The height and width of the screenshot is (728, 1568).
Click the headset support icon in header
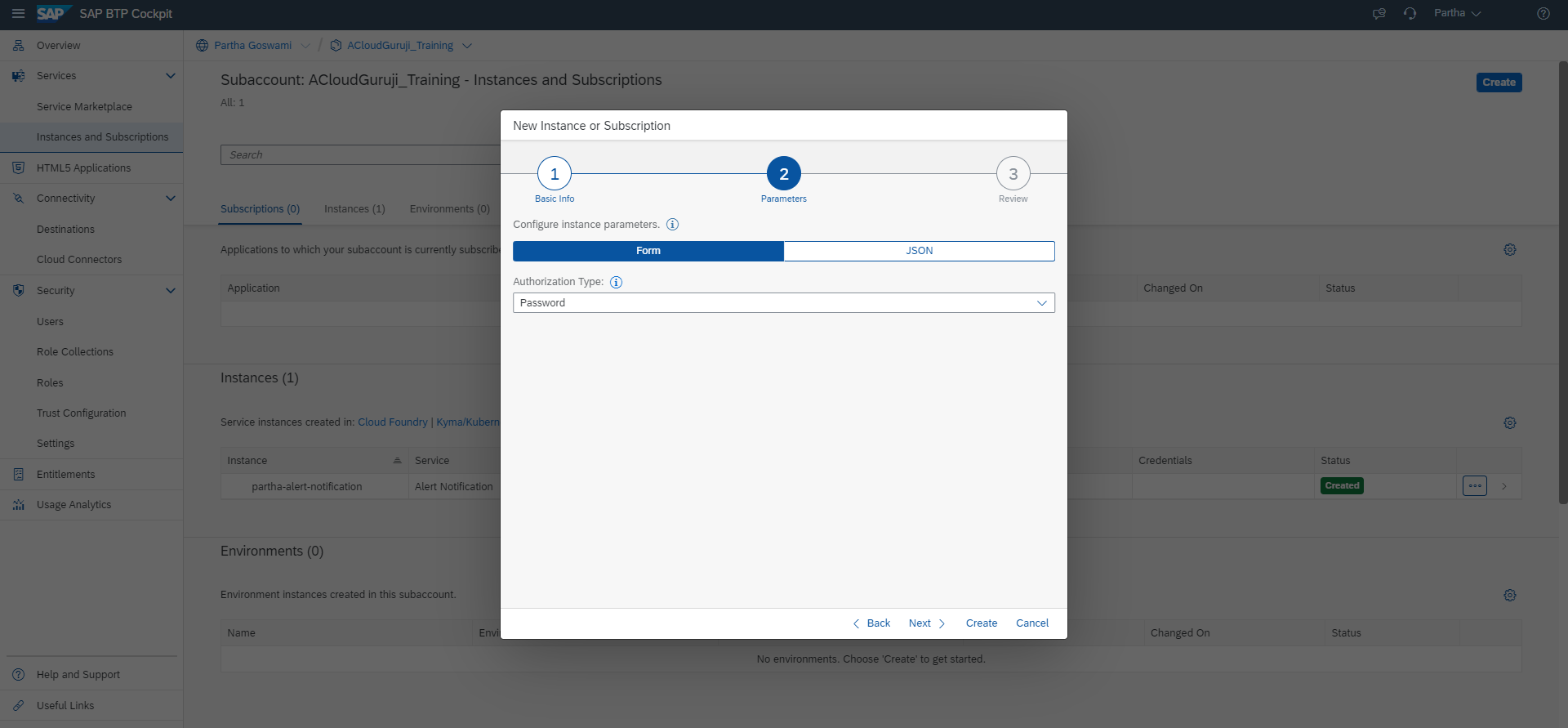click(x=1410, y=14)
